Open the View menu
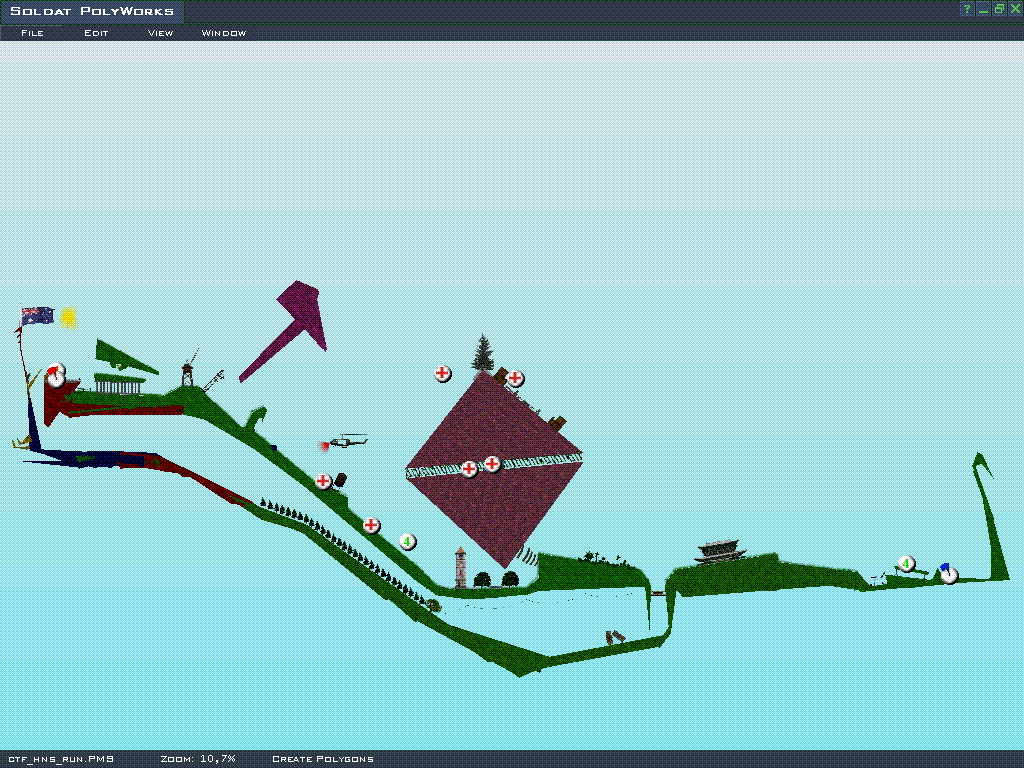Screen dimensions: 1024x768 tap(160, 33)
